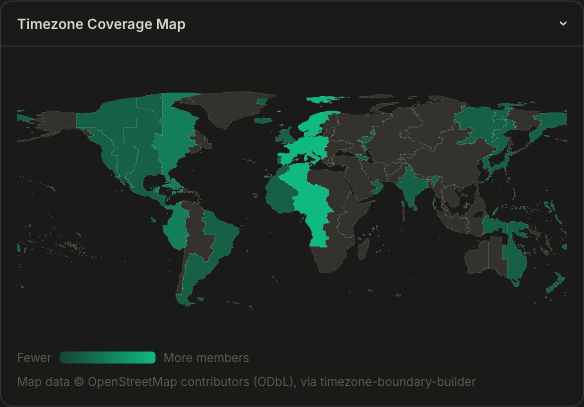Click the 'More members' legend label
The width and height of the screenshot is (584, 407).
click(206, 358)
